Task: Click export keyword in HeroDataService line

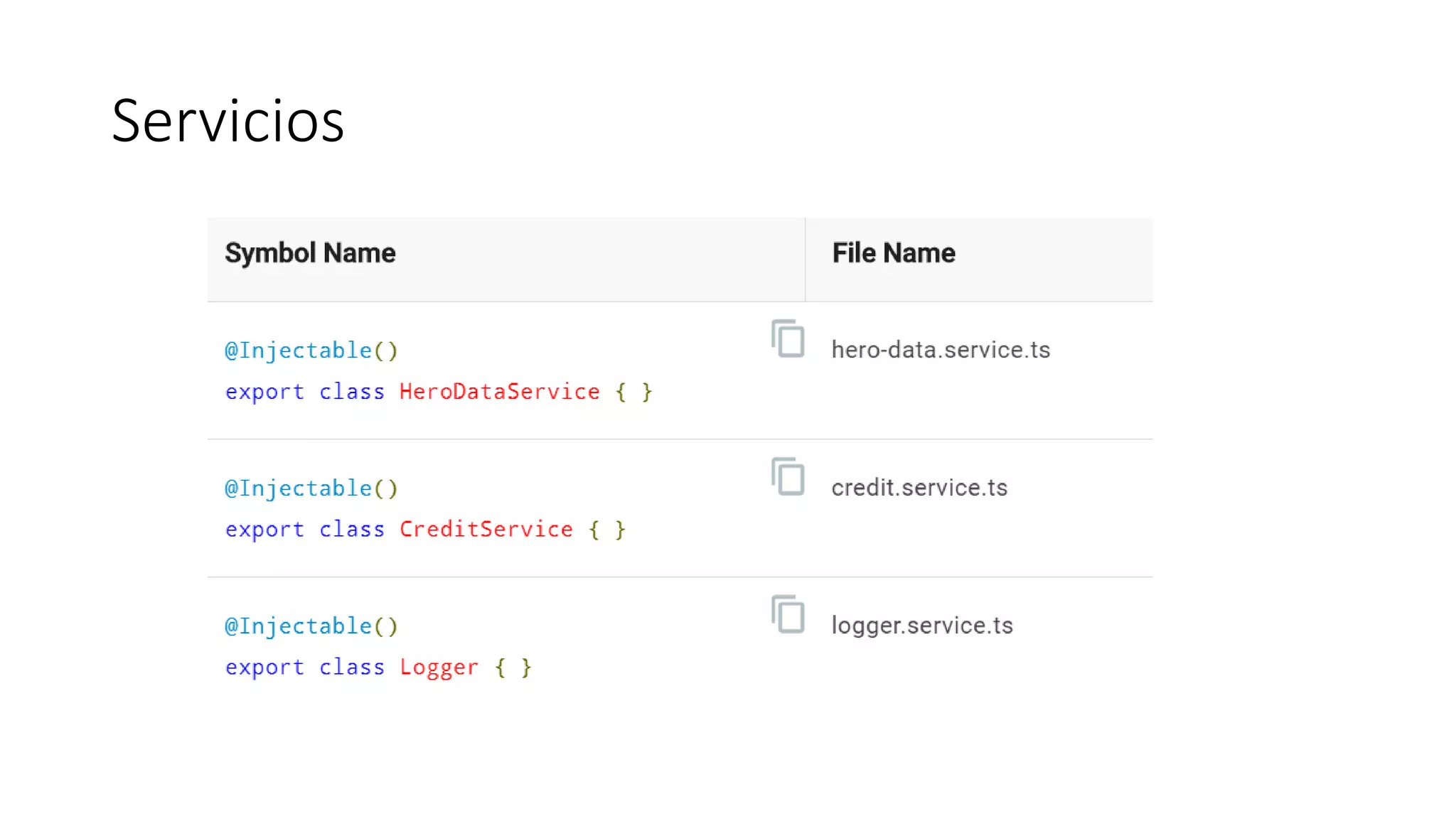Action: [x=264, y=392]
